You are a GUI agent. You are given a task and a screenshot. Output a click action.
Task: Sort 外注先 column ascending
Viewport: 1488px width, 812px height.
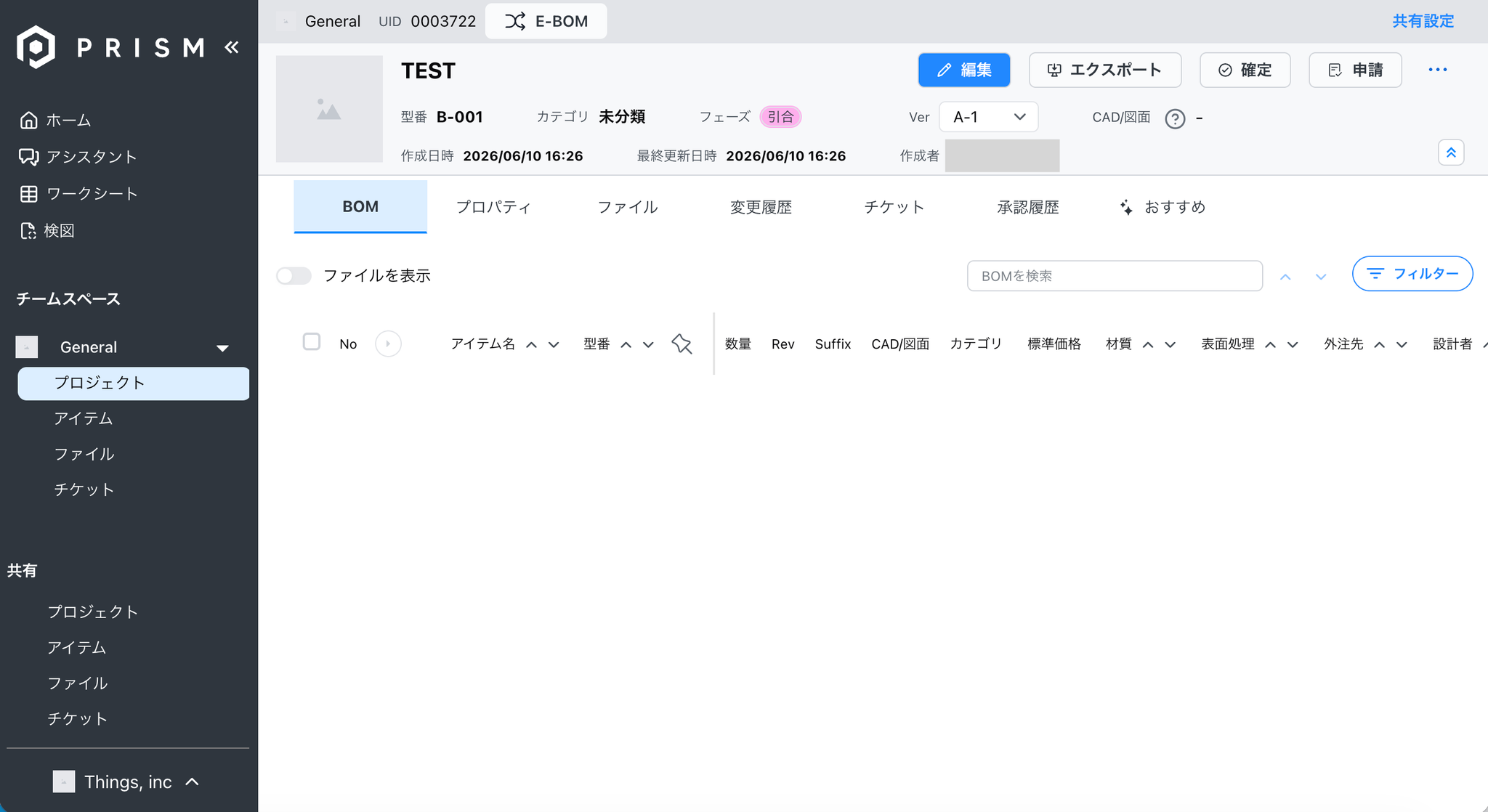tap(1379, 345)
